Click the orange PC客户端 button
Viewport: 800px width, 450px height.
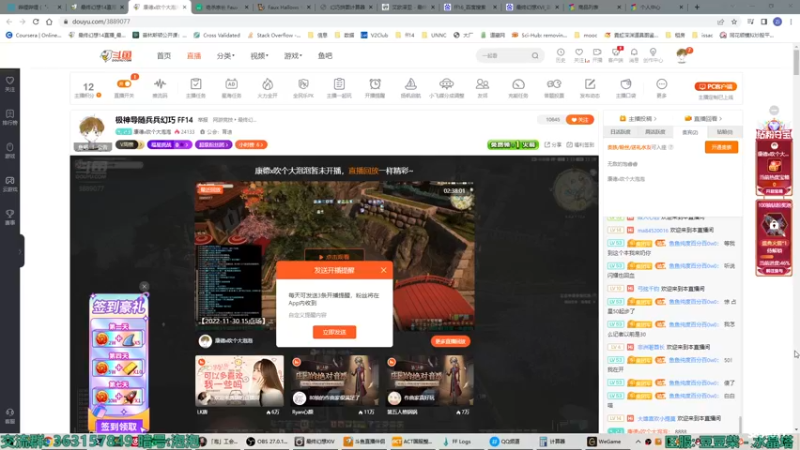(x=715, y=86)
